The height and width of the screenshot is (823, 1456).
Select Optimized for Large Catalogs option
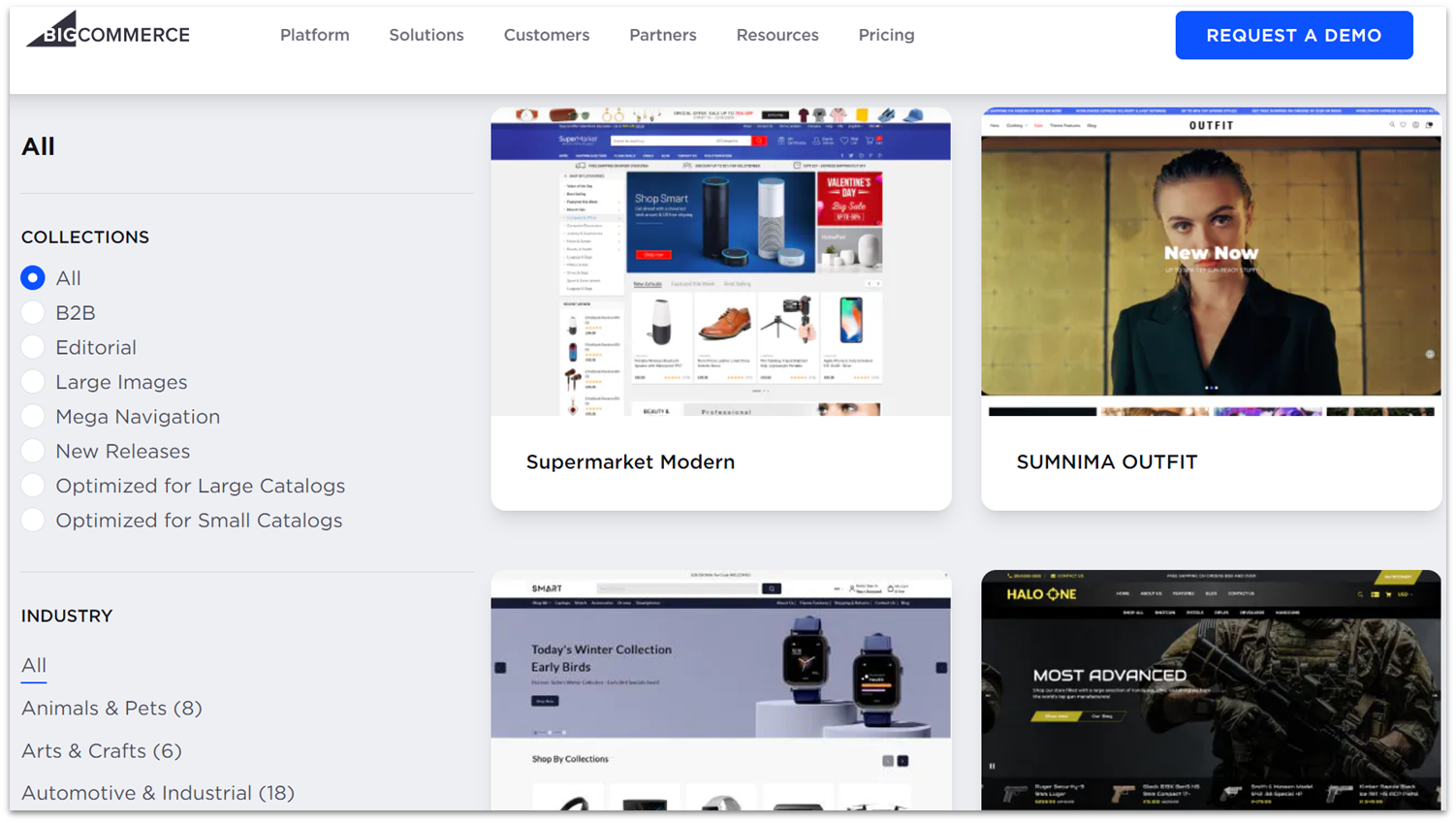pos(33,486)
